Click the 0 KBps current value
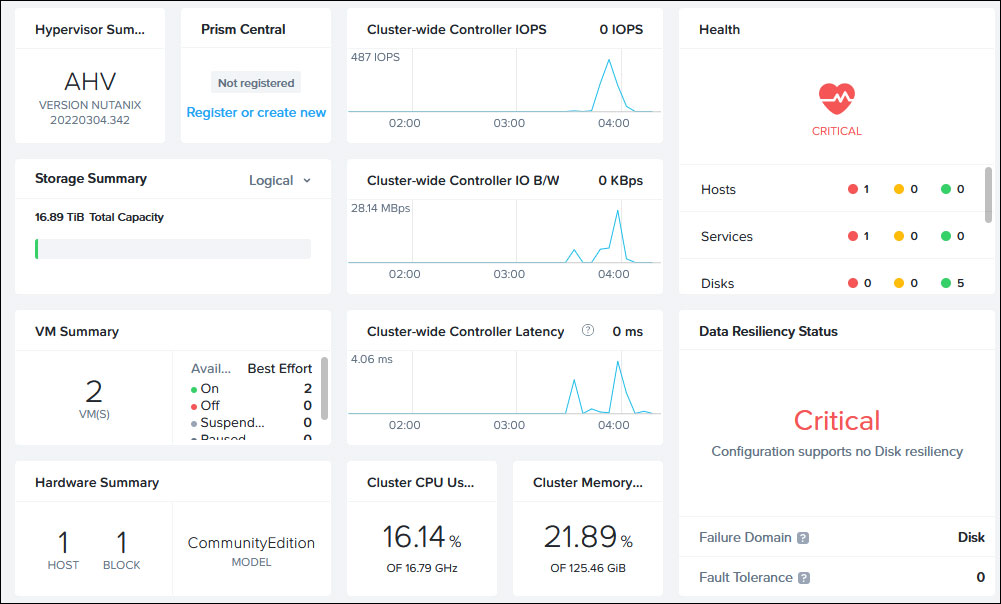The width and height of the screenshot is (1001, 604). pyautogui.click(x=621, y=181)
